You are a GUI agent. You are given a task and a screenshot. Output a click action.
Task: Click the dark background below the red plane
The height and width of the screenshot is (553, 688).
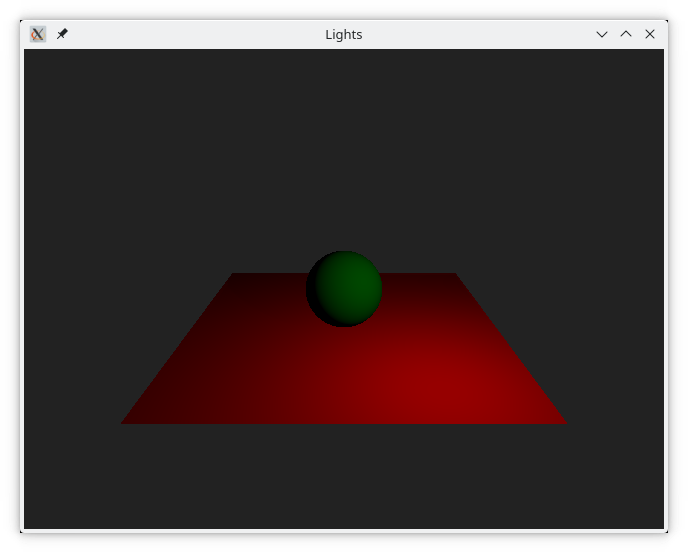[344, 475]
